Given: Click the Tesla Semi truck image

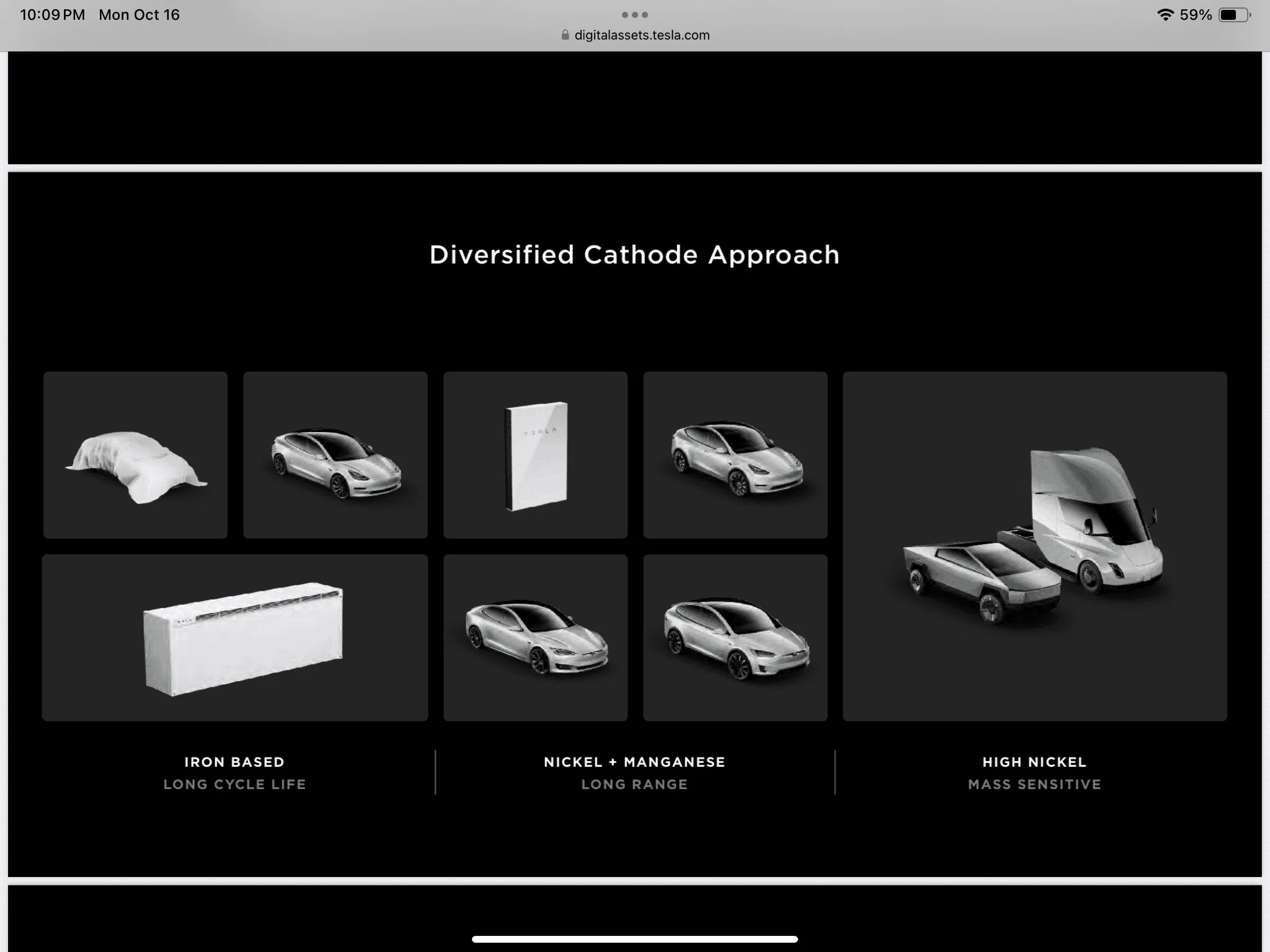Looking at the screenshot, I should (x=1095, y=521).
